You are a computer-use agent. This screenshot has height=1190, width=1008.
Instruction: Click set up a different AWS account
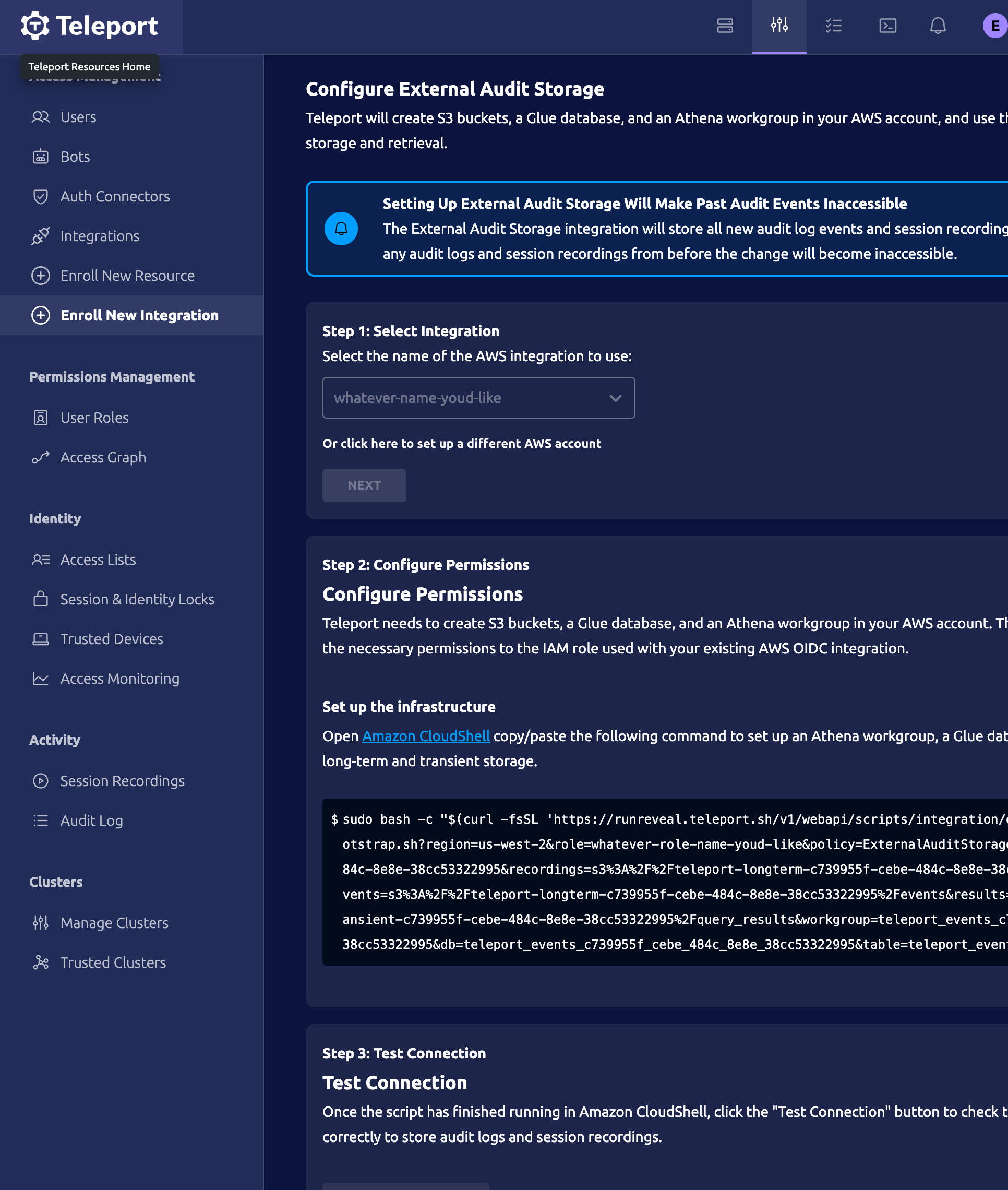[x=461, y=444]
